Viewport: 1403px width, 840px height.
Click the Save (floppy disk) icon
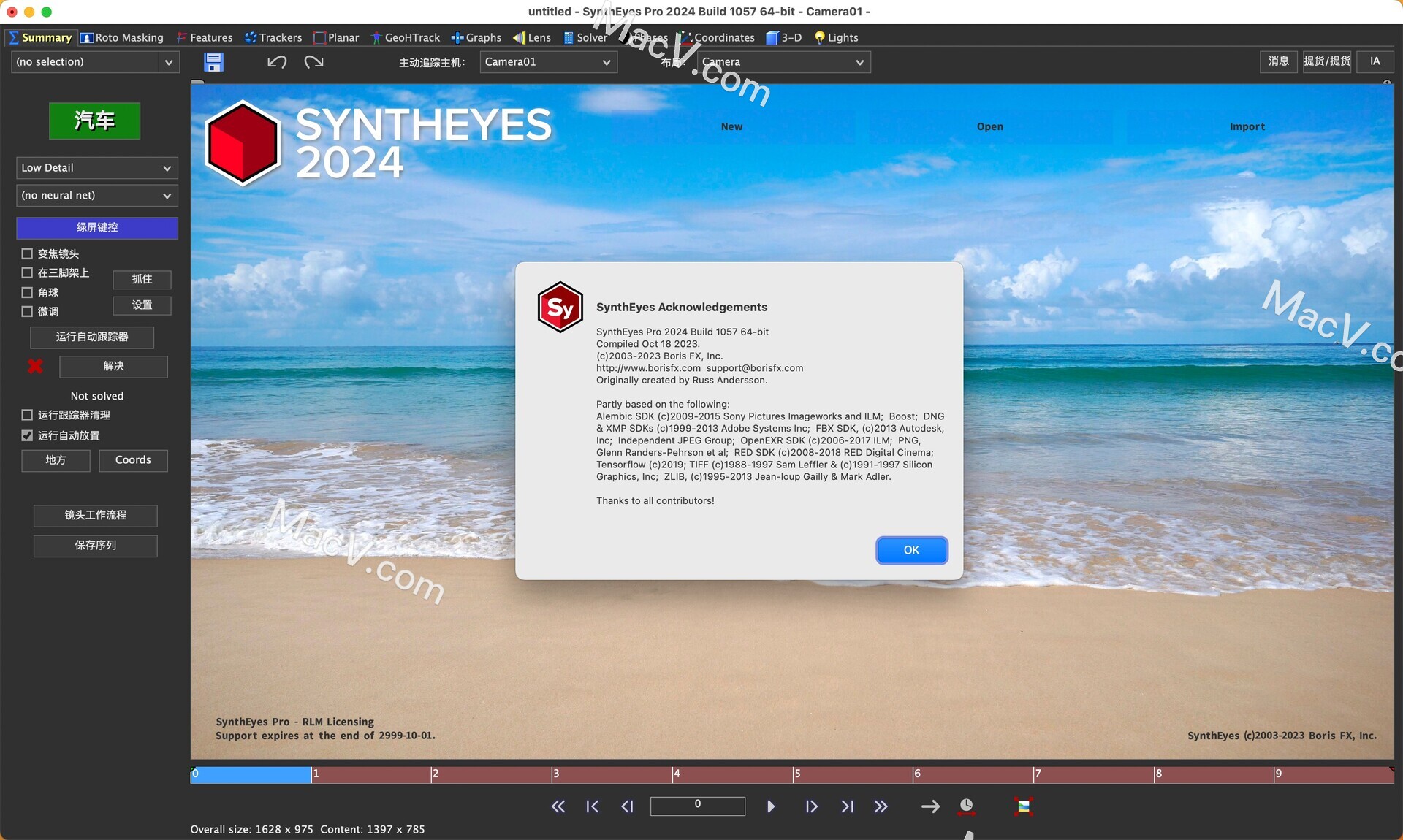(x=213, y=62)
